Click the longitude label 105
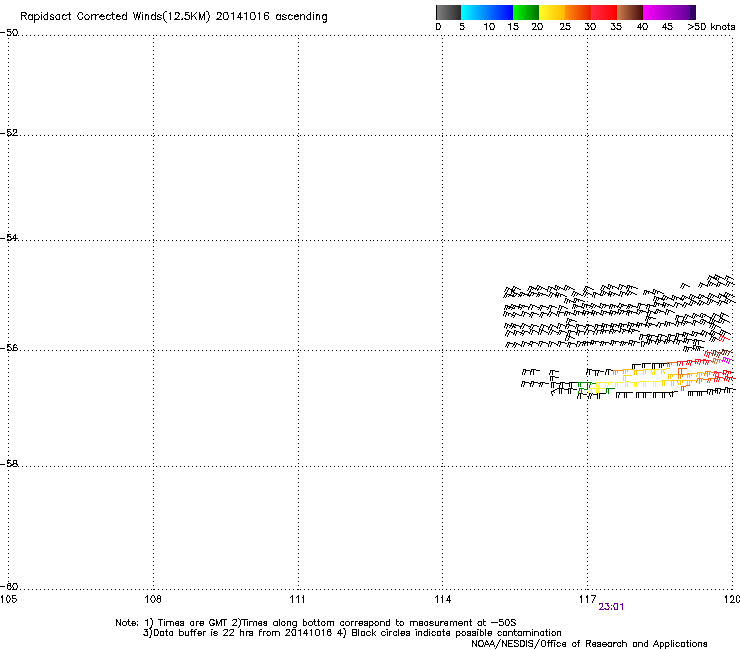The height and width of the screenshot is (650, 740). tap(9, 599)
